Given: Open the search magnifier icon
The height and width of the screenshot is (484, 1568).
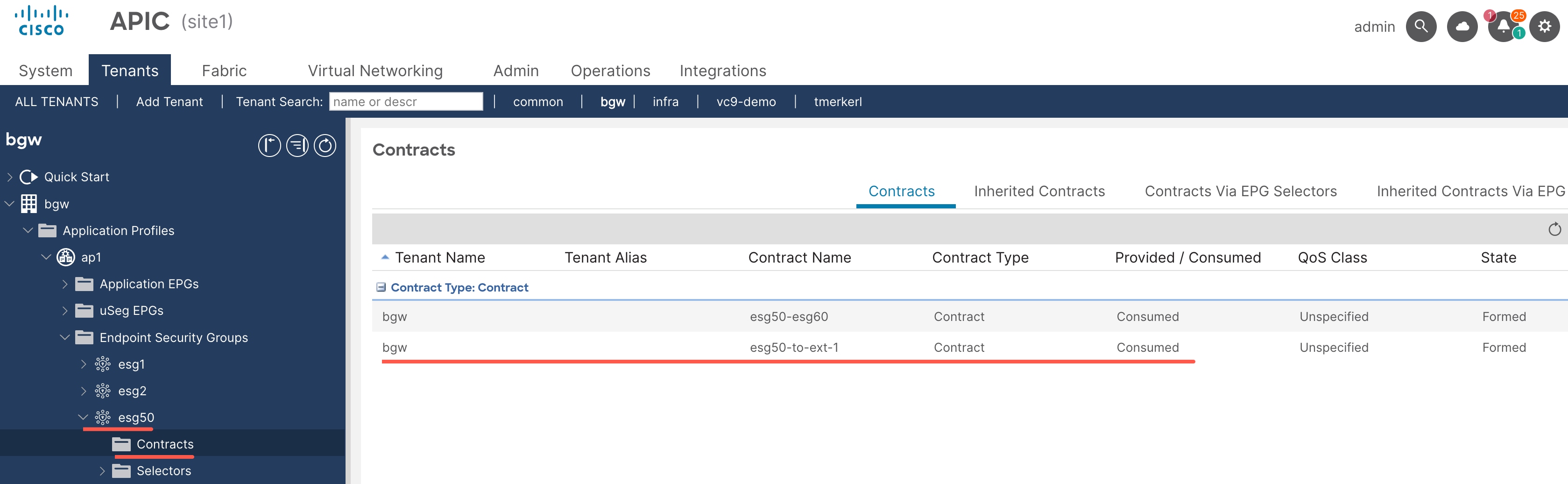Looking at the screenshot, I should (1421, 26).
